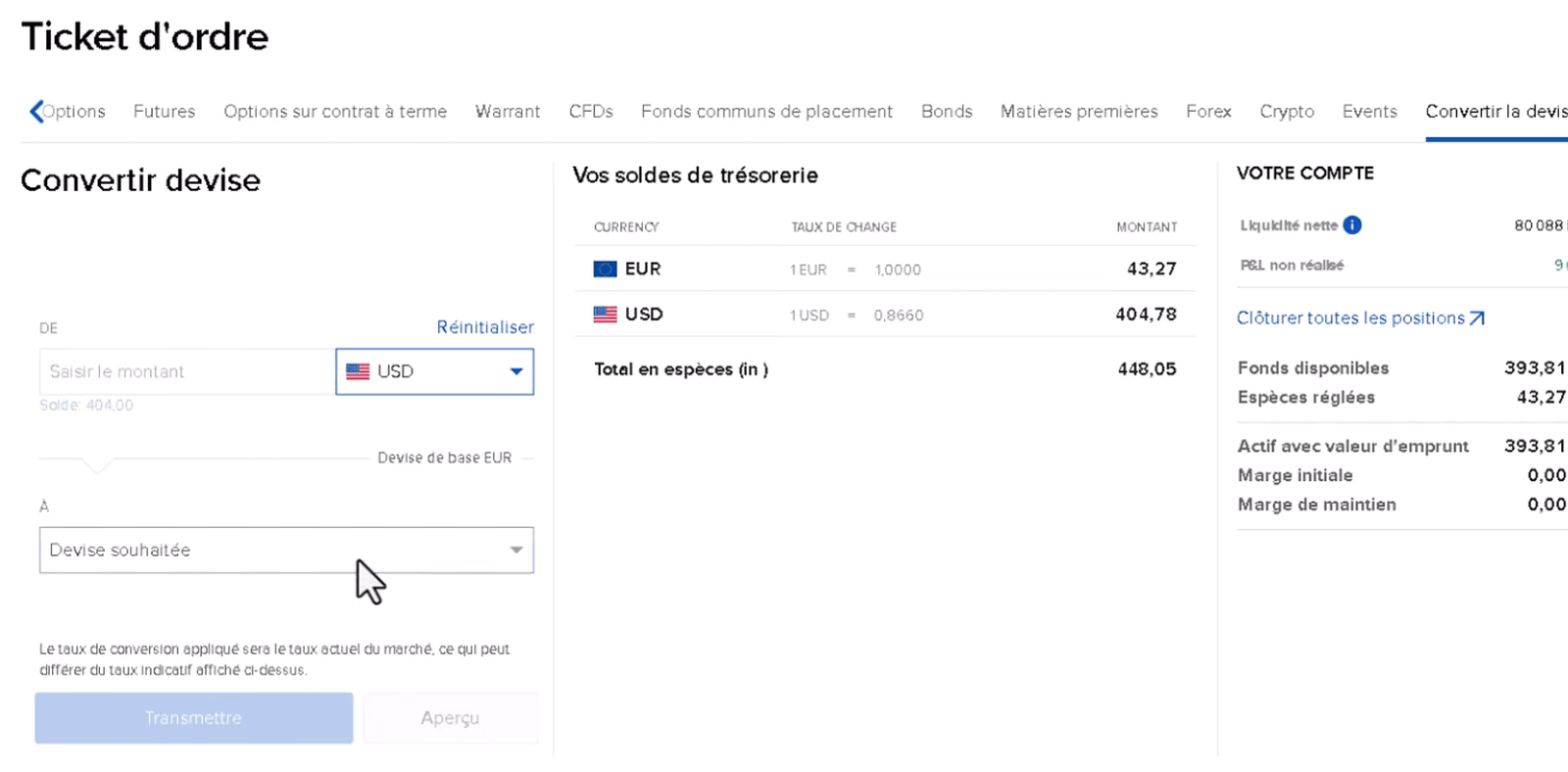Click the Réinitialiser link
1568x772 pixels.
tap(485, 327)
